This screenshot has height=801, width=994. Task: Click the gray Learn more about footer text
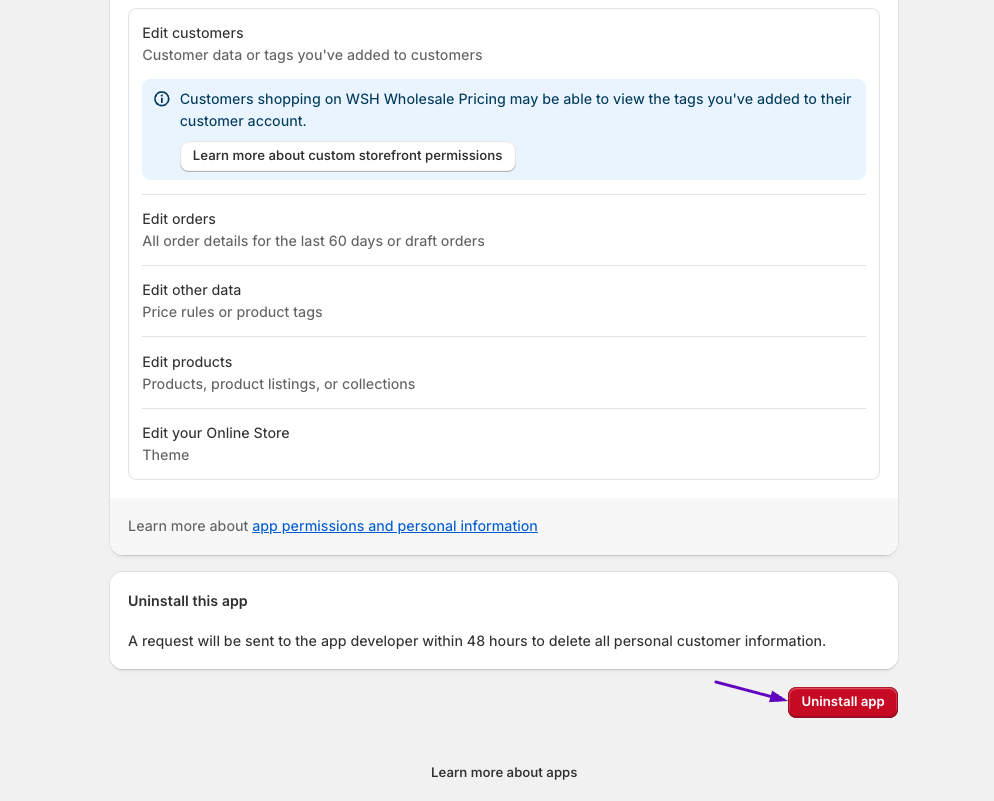click(188, 526)
